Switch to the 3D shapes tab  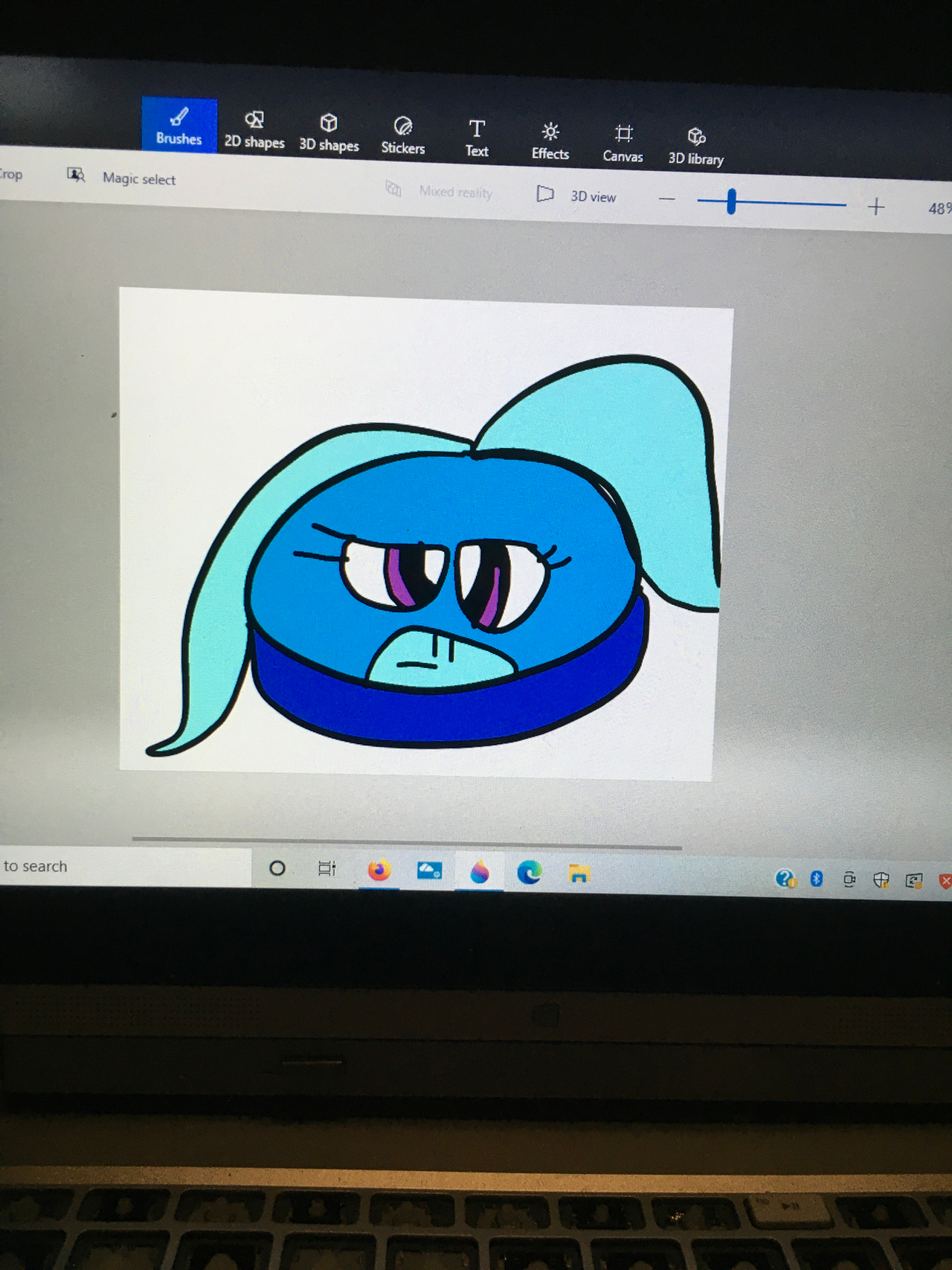329,133
